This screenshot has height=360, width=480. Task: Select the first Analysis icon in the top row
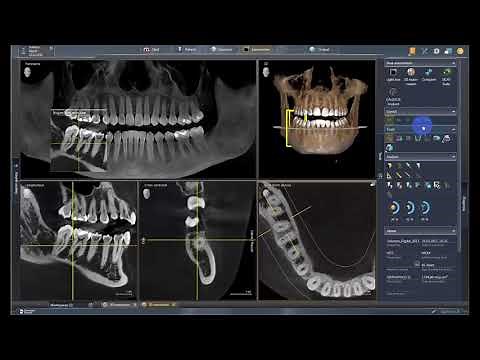[389, 165]
